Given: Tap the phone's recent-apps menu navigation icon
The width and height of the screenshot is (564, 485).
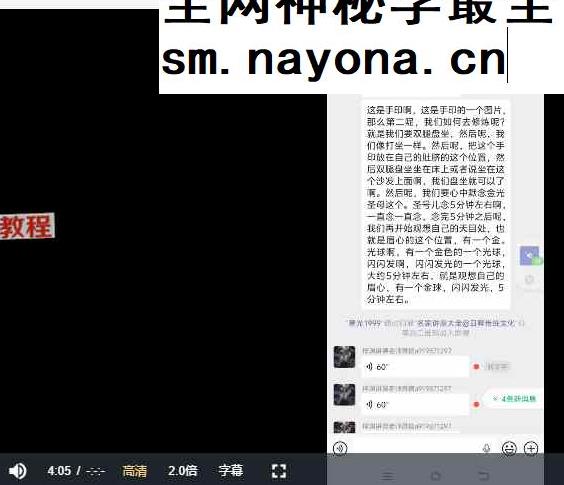Looking at the screenshot, I should pos(387,476).
